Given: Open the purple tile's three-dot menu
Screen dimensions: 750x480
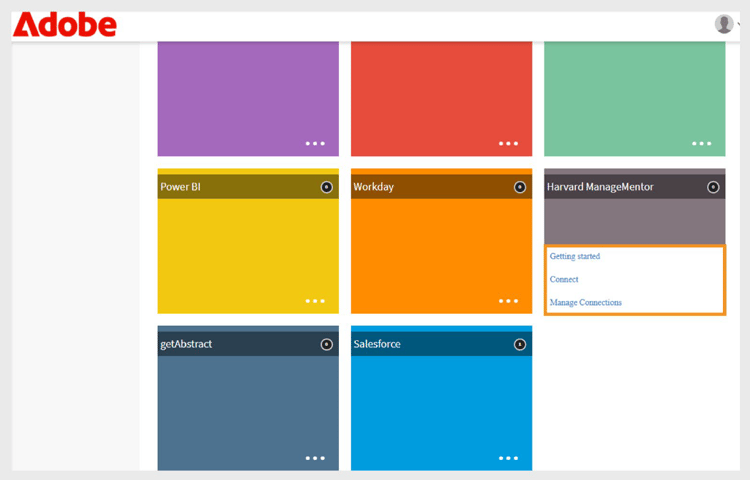Looking at the screenshot, I should click(x=315, y=143).
